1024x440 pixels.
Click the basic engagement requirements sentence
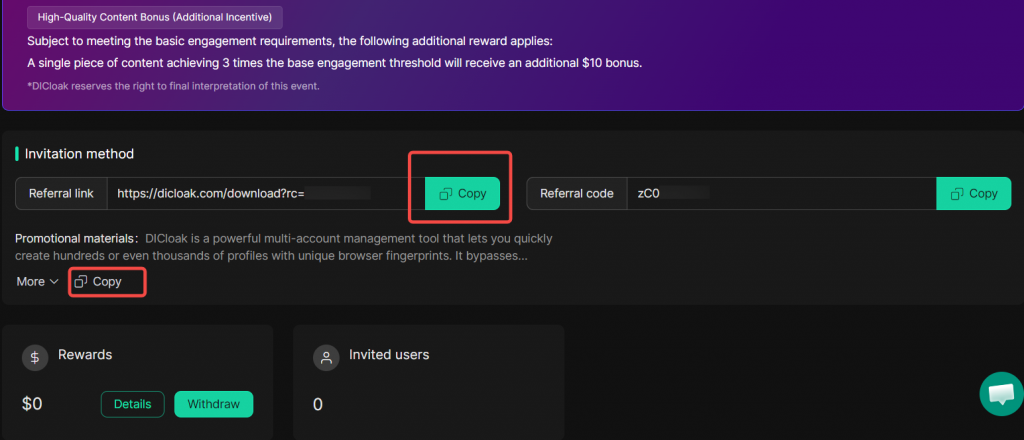[x=290, y=41]
